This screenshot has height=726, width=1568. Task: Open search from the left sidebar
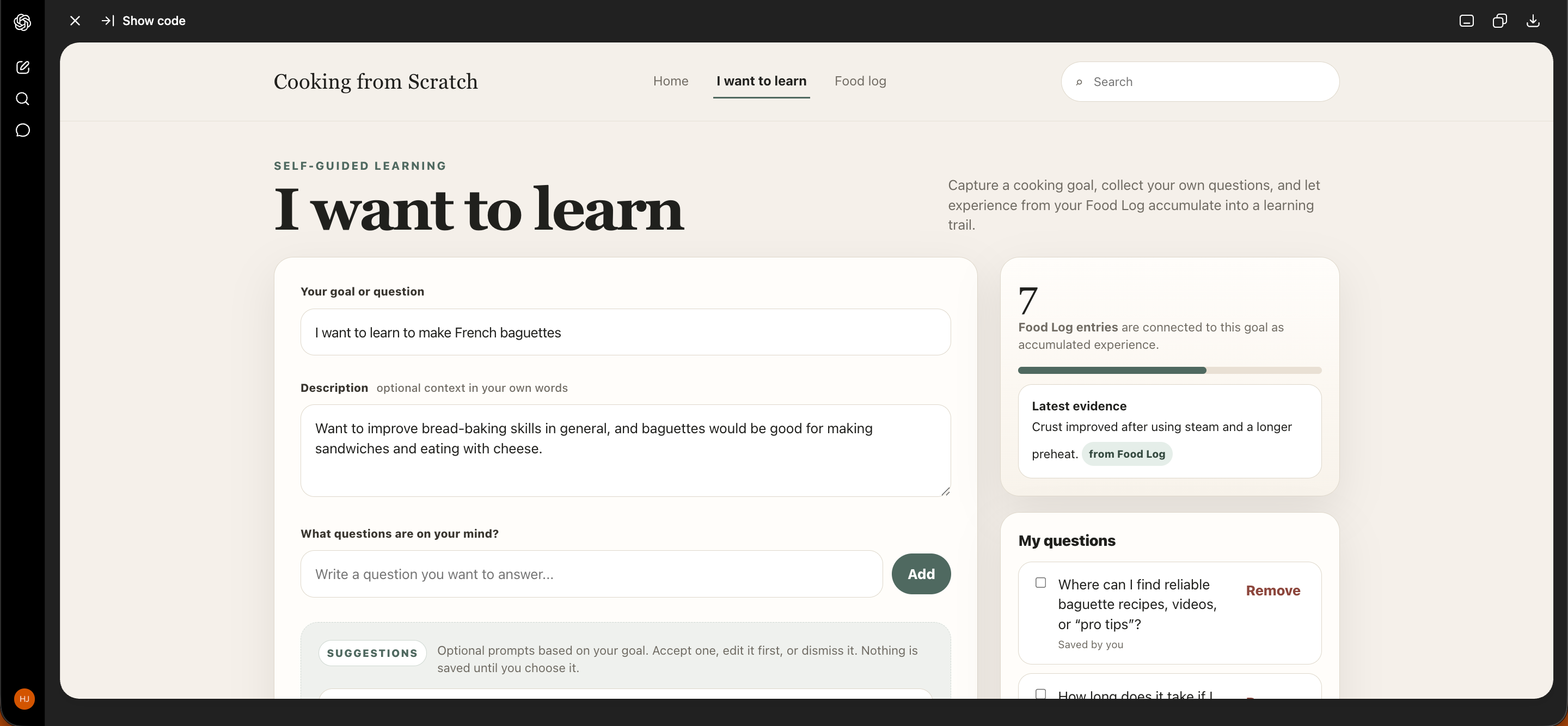coord(22,99)
